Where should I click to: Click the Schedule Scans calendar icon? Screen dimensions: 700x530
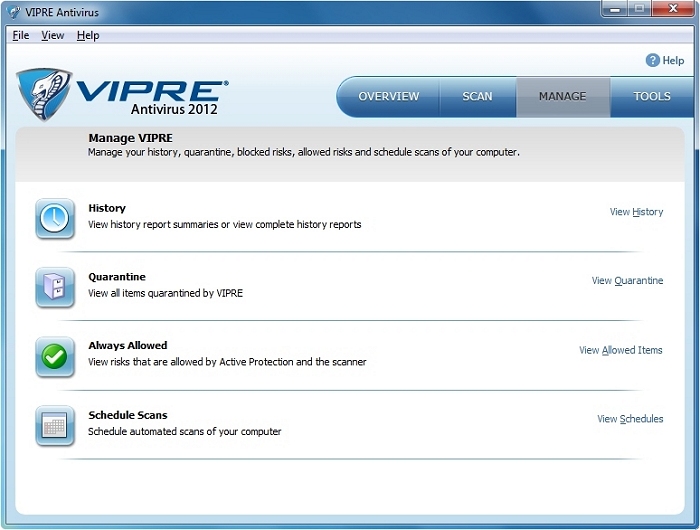55,426
